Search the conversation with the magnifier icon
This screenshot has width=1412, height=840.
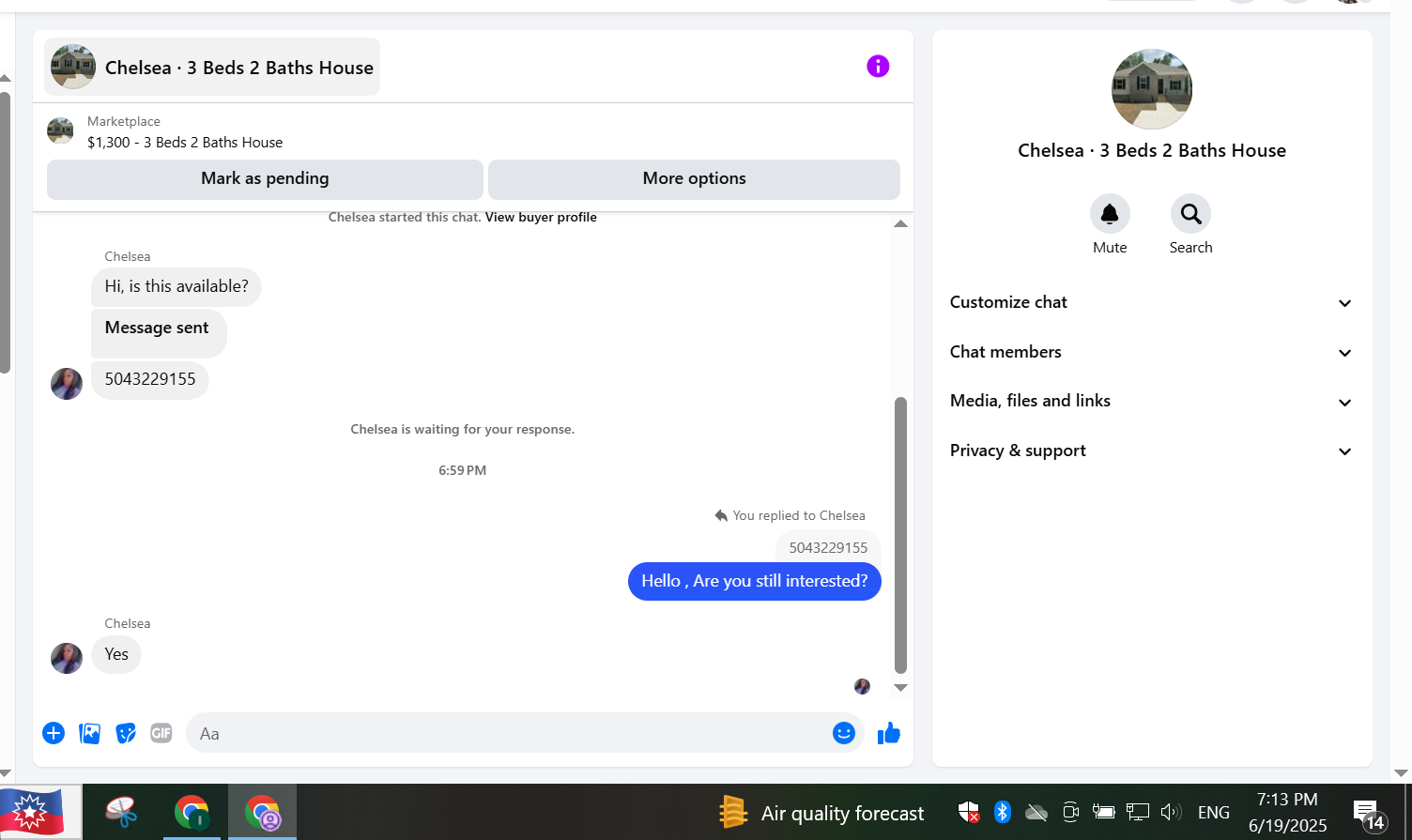coord(1190,214)
